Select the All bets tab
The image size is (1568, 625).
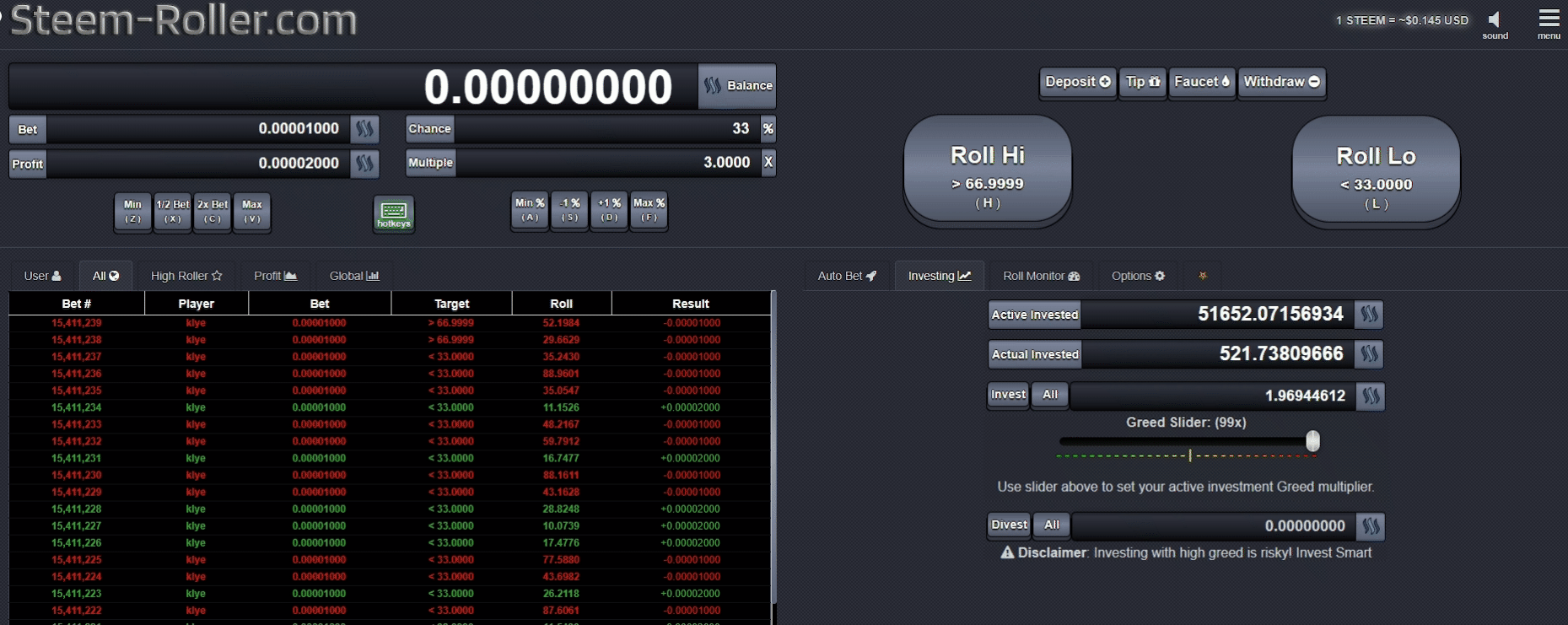105,276
